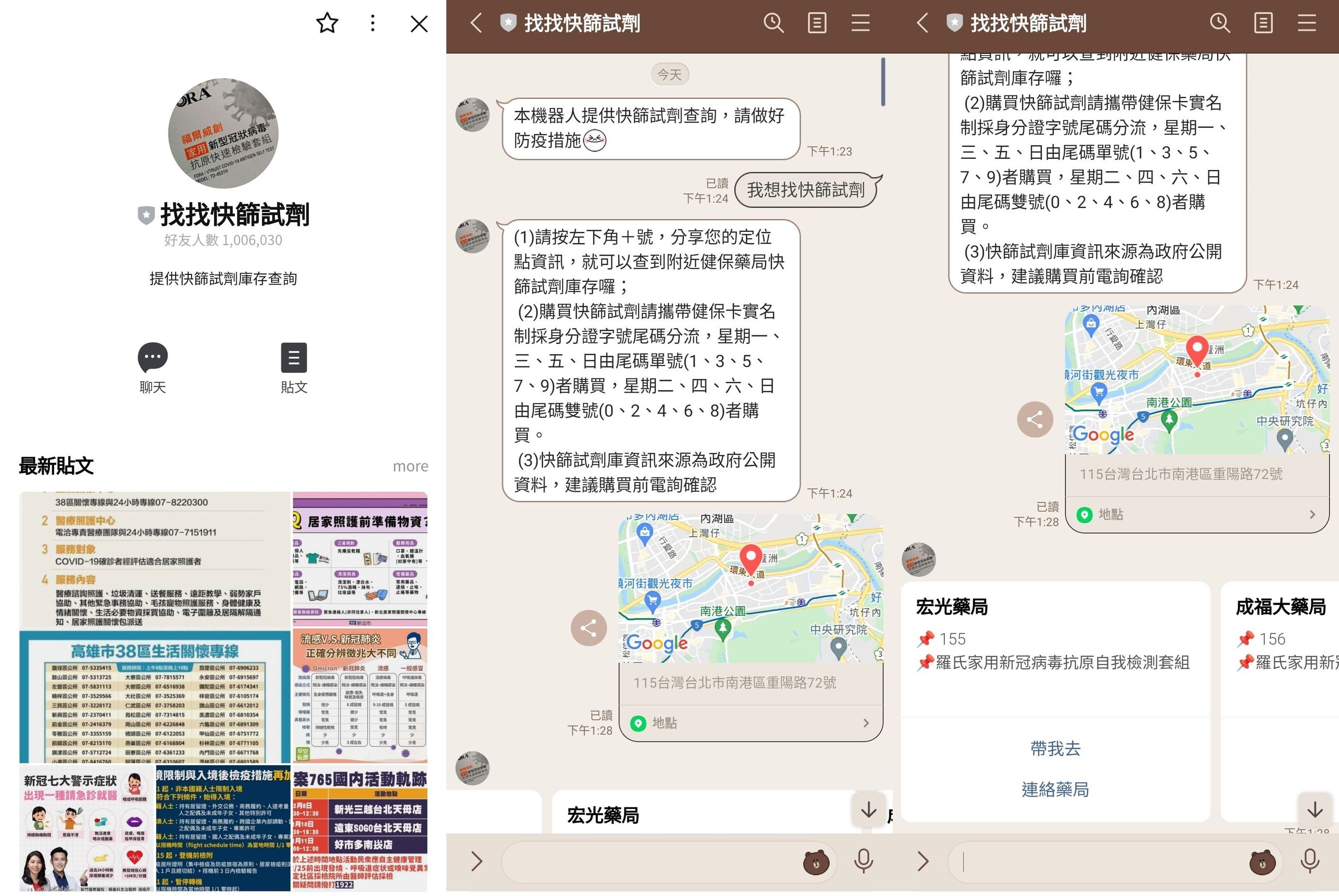The width and height of the screenshot is (1339, 896).
Task: Open 地點 location details in right chat
Action: pyautogui.click(x=1197, y=514)
